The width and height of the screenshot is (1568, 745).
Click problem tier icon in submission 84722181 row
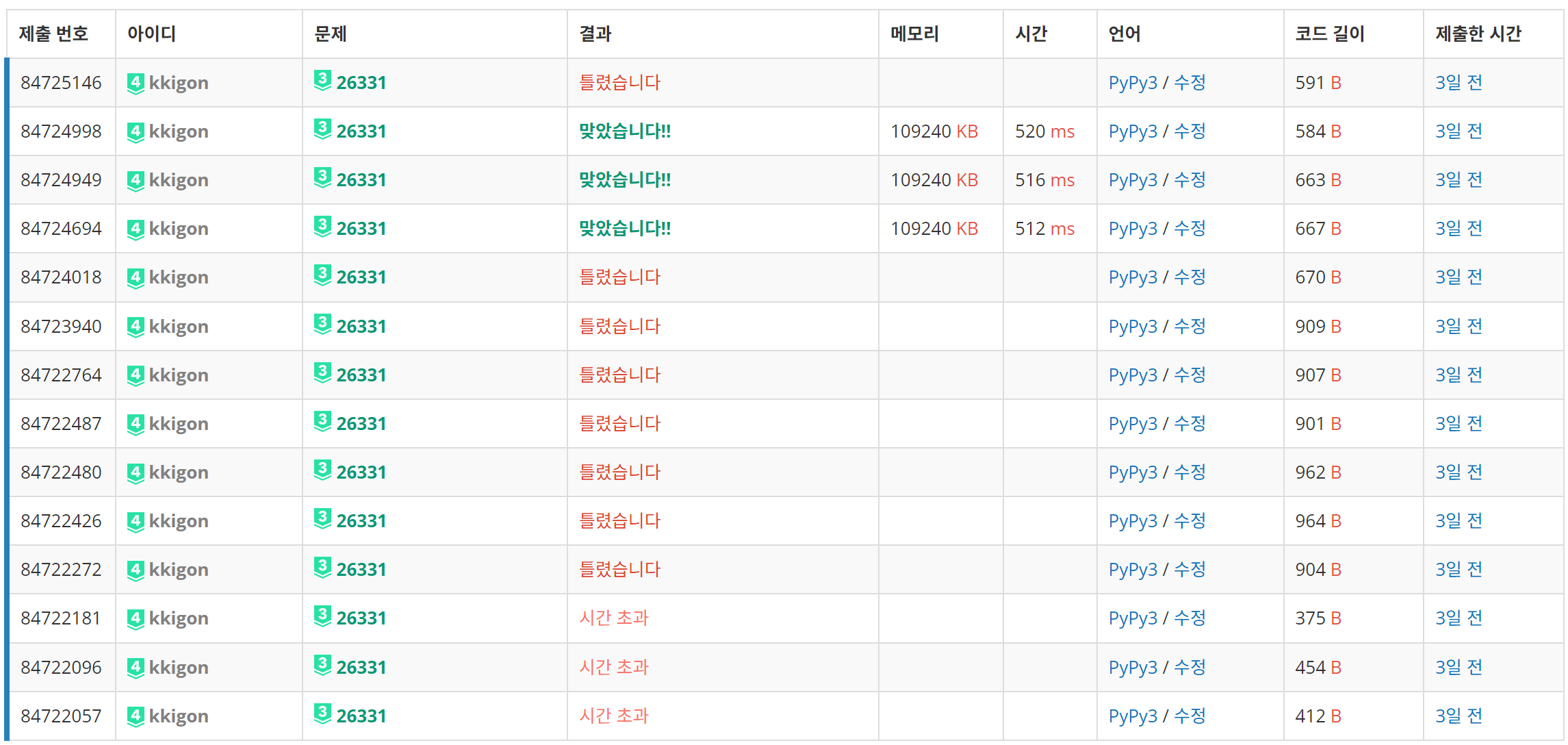coord(322,616)
